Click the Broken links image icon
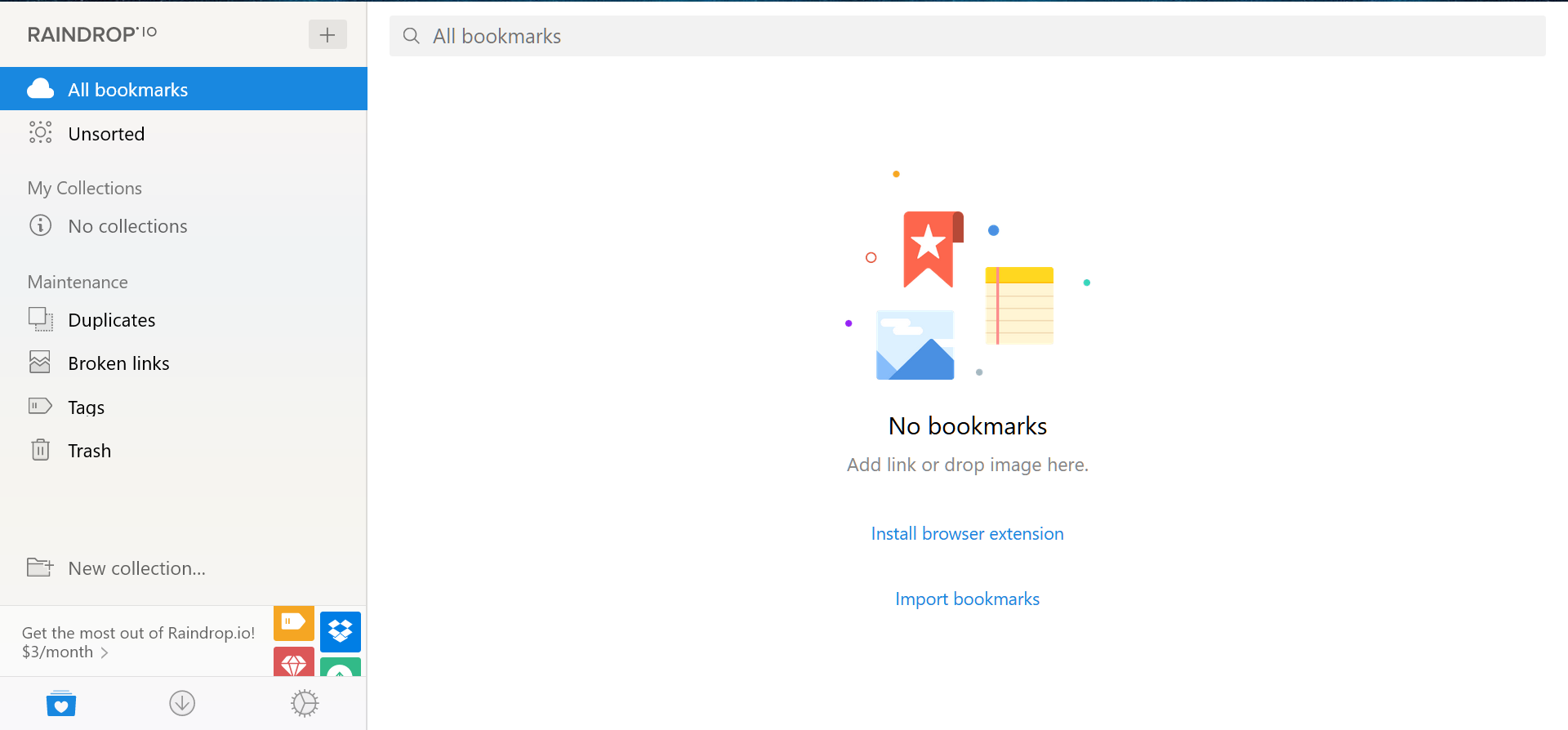 (40, 362)
